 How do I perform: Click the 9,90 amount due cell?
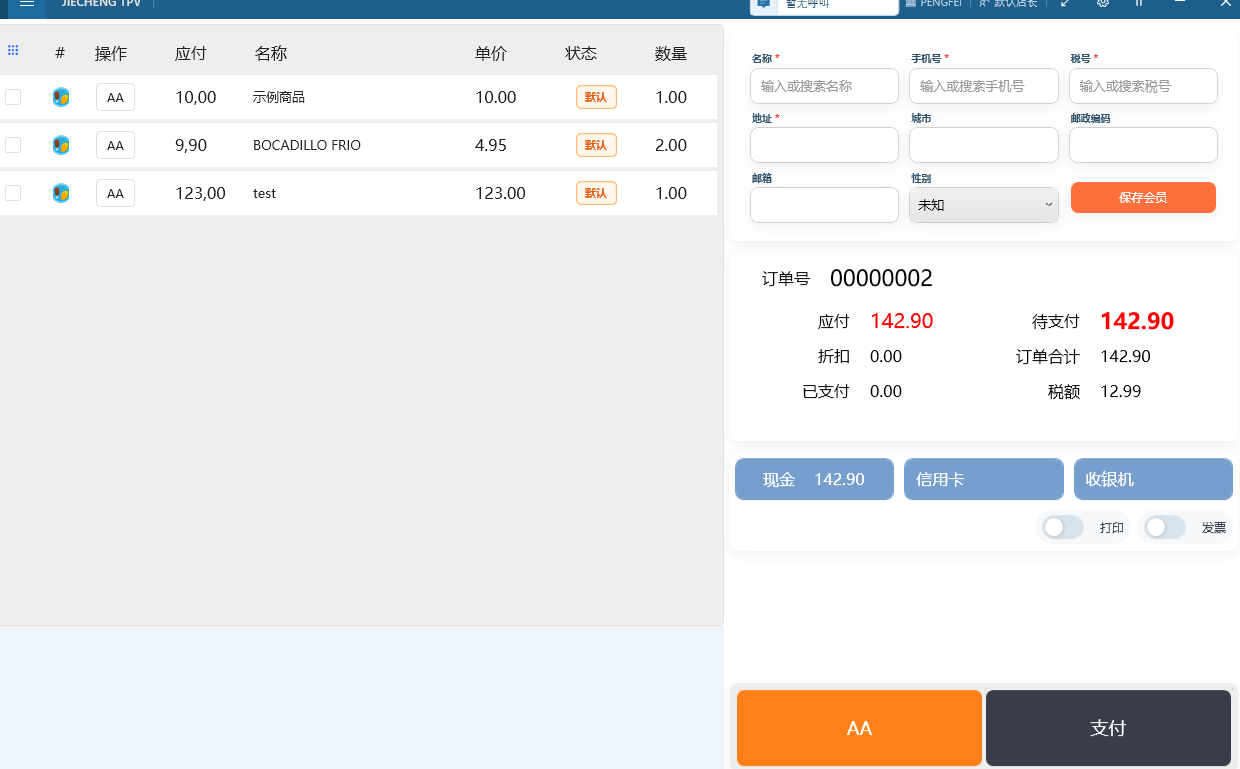point(191,145)
